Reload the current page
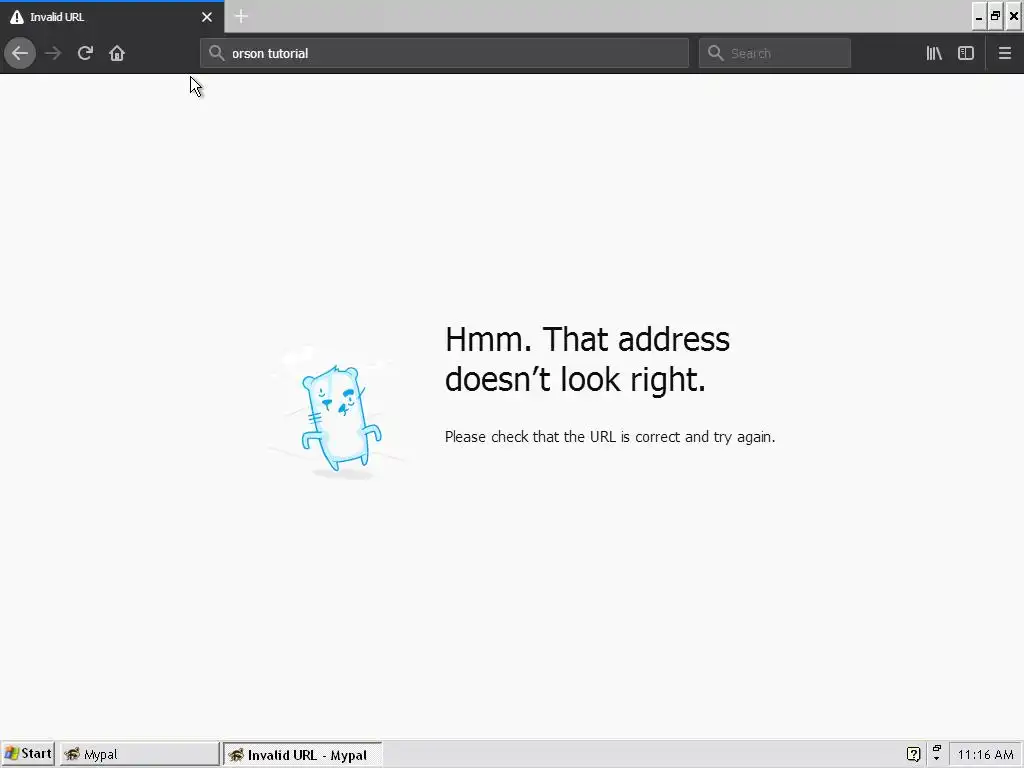Screen dimensions: 1024x768 [x=85, y=53]
